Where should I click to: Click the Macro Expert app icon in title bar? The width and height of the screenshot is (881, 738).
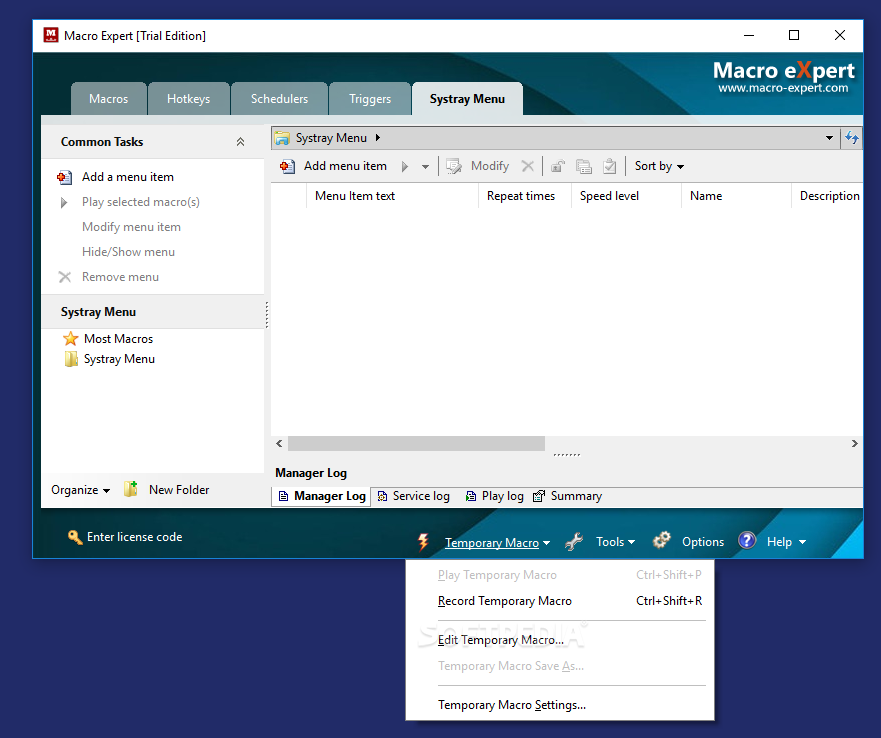click(x=51, y=35)
